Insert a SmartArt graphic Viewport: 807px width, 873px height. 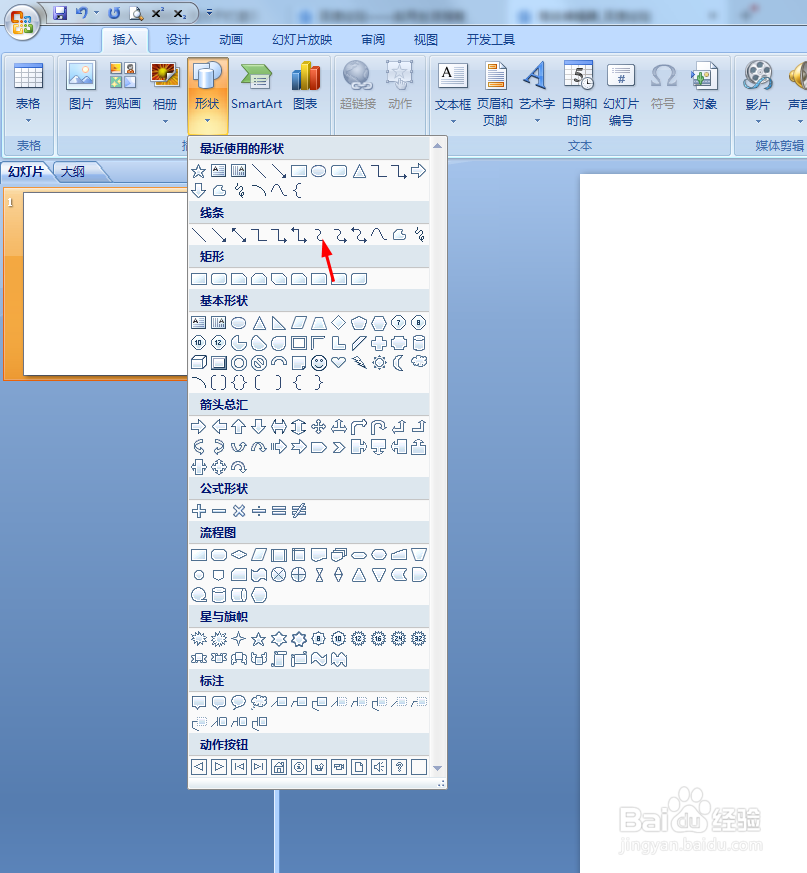(256, 86)
